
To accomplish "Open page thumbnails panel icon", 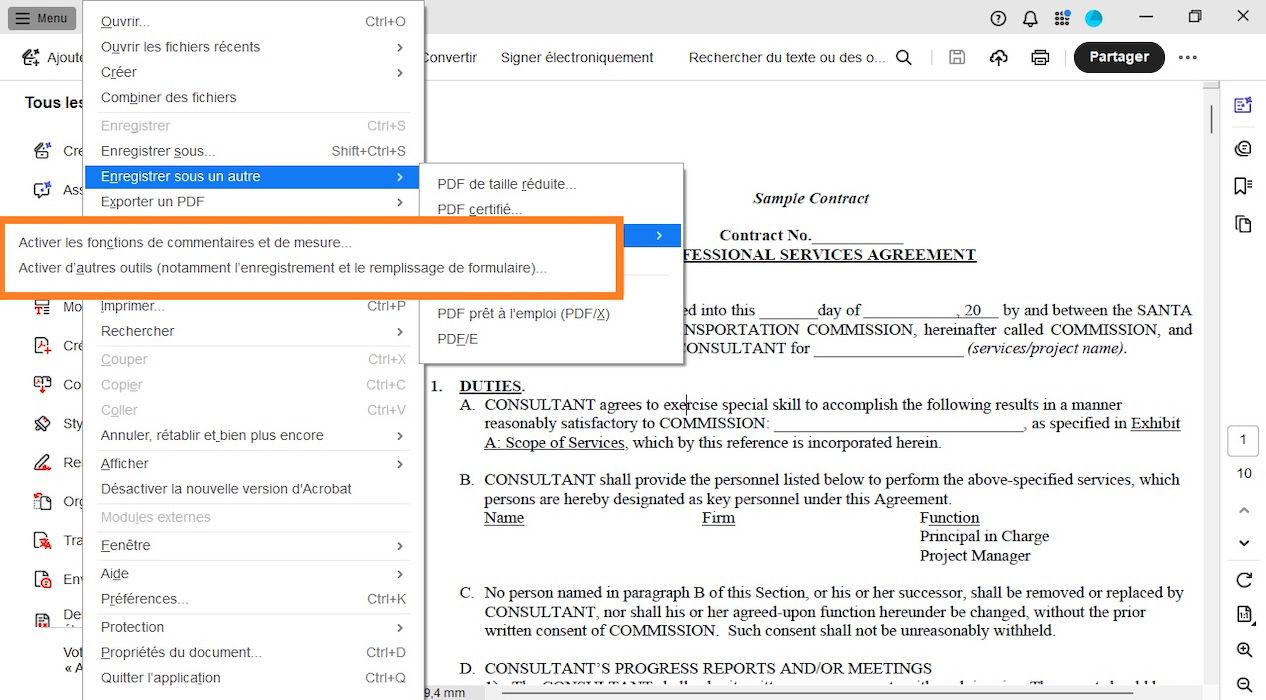I will 1243,224.
